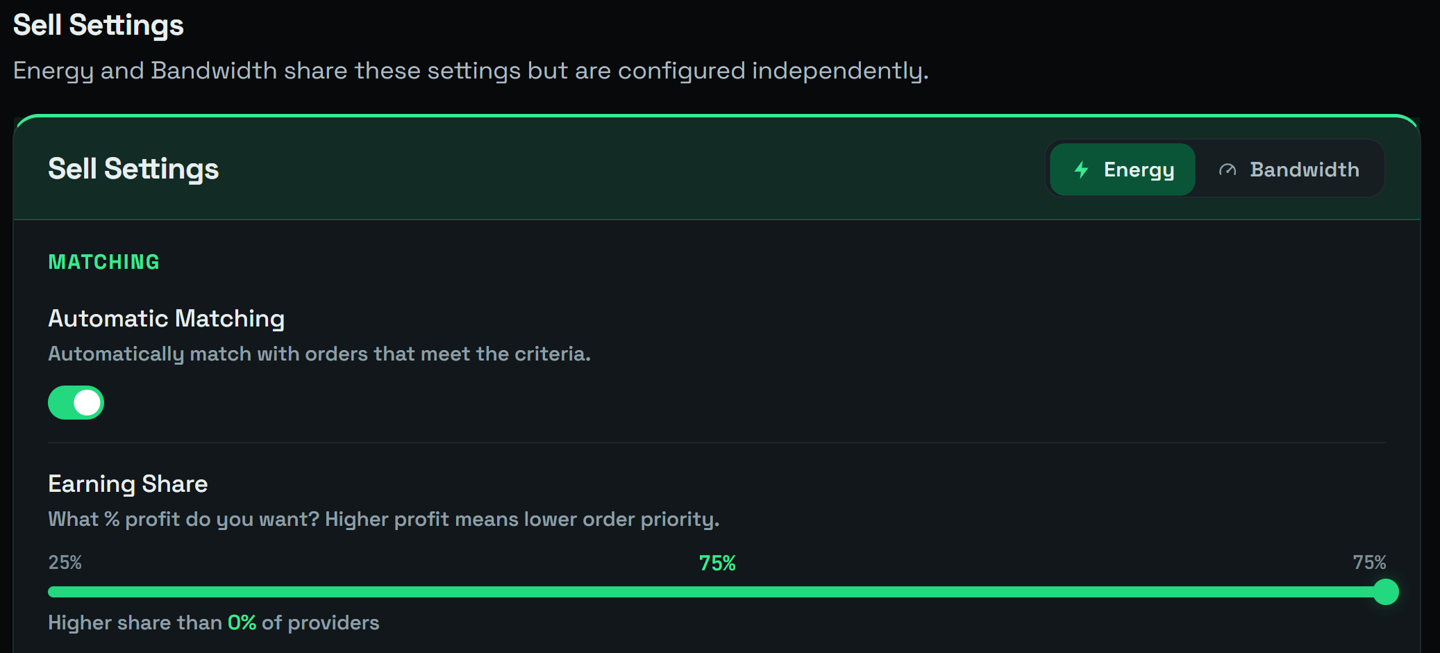The image size is (1440, 653).
Task: Click the green 75% current value label
Action: tap(717, 564)
